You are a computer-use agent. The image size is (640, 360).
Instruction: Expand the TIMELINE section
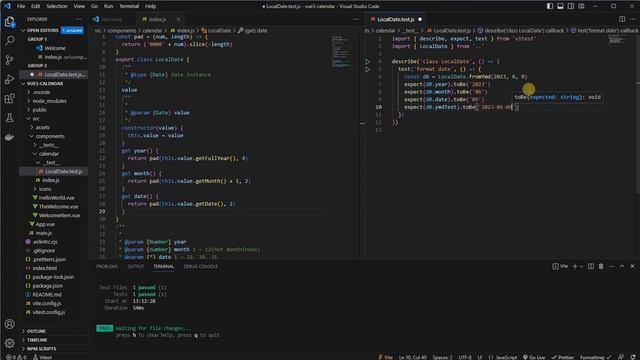[36, 340]
